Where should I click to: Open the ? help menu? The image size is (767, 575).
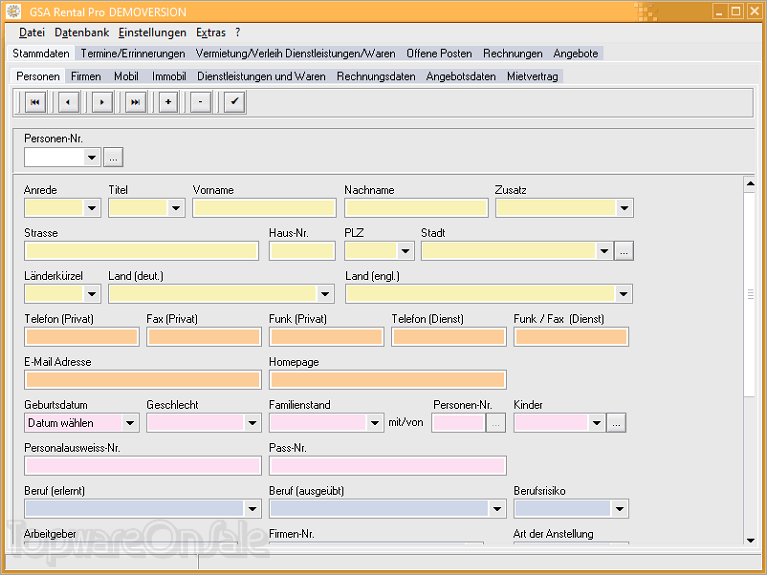[238, 33]
